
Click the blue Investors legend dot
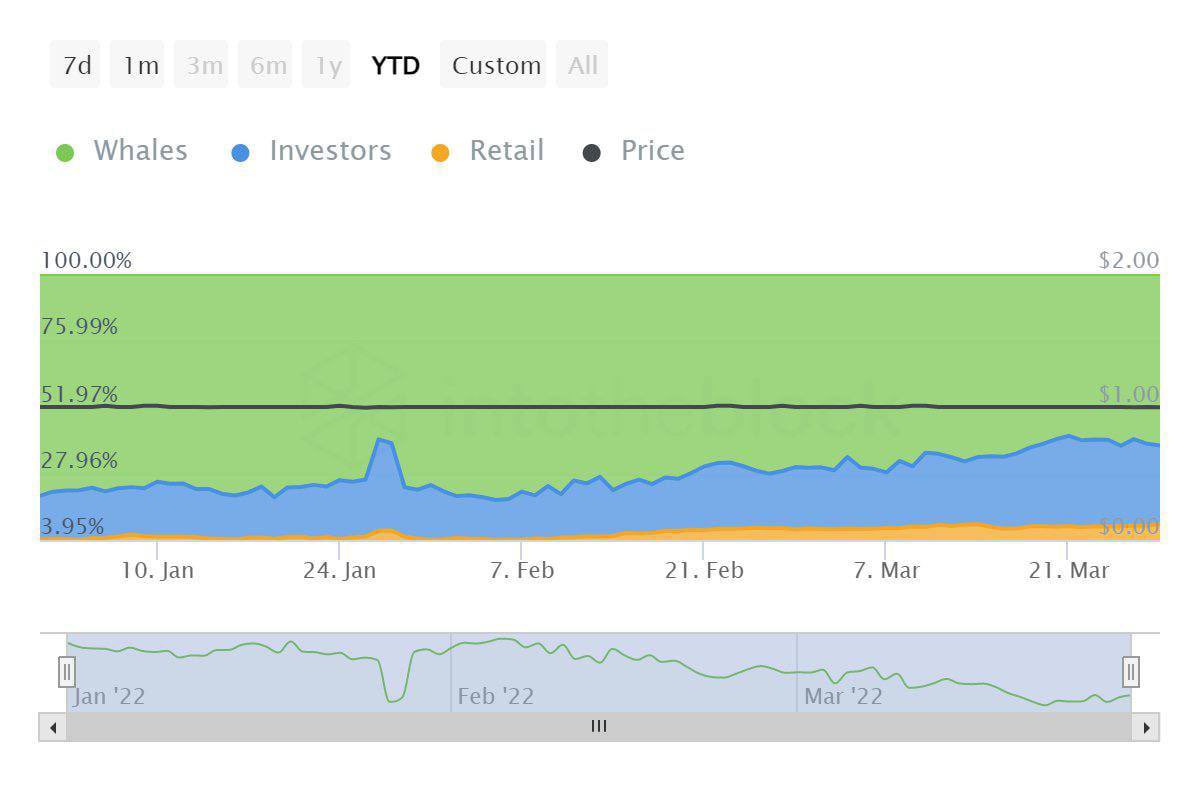pos(241,153)
